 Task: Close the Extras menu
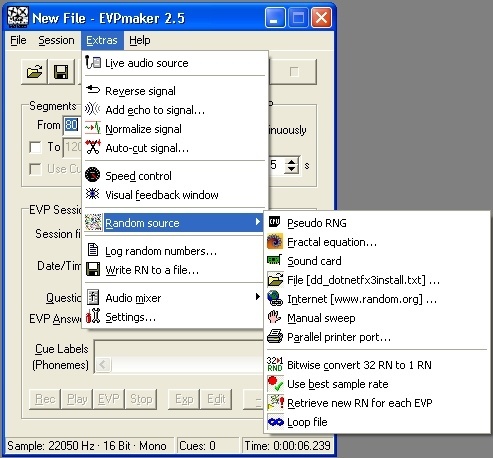(x=102, y=40)
